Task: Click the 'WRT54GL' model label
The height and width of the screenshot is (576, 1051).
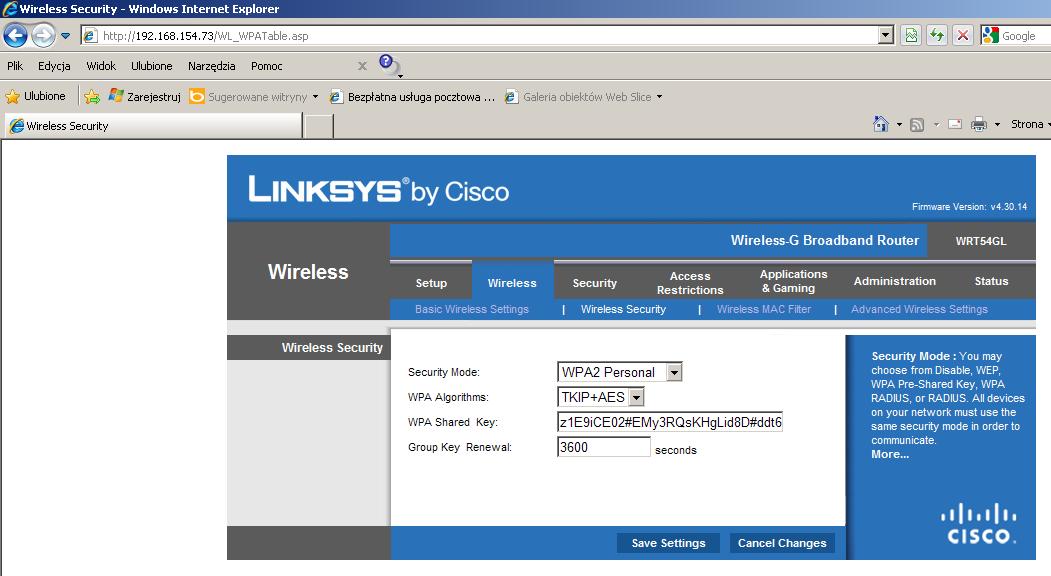Action: [981, 241]
